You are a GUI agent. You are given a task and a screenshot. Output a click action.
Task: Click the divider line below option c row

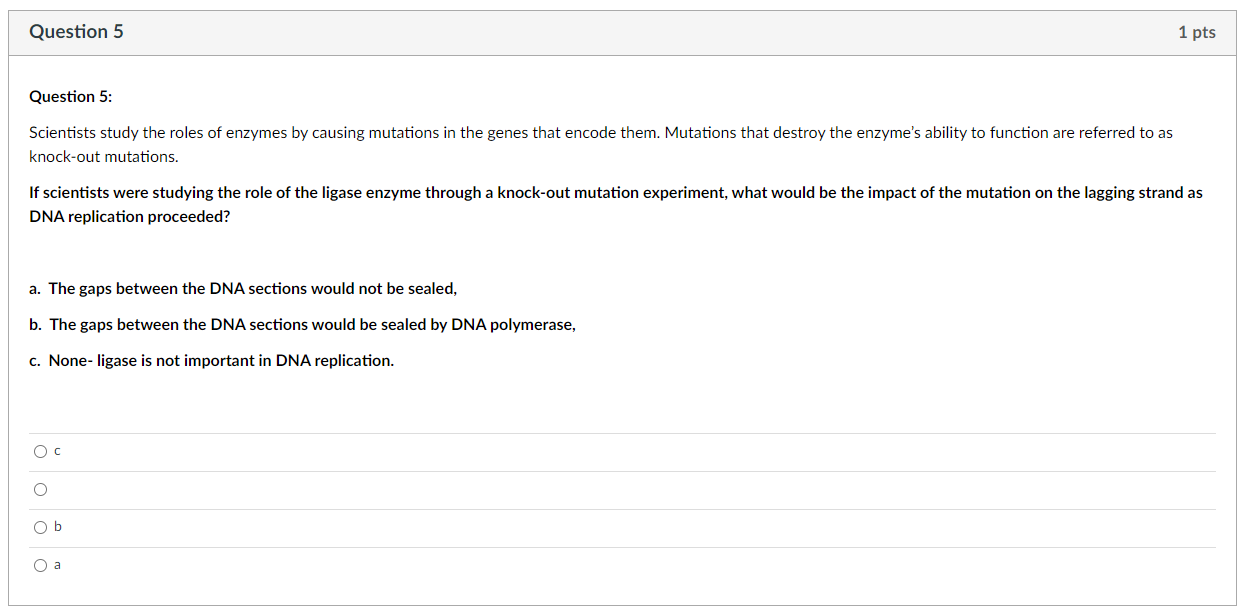pyautogui.click(x=620, y=469)
